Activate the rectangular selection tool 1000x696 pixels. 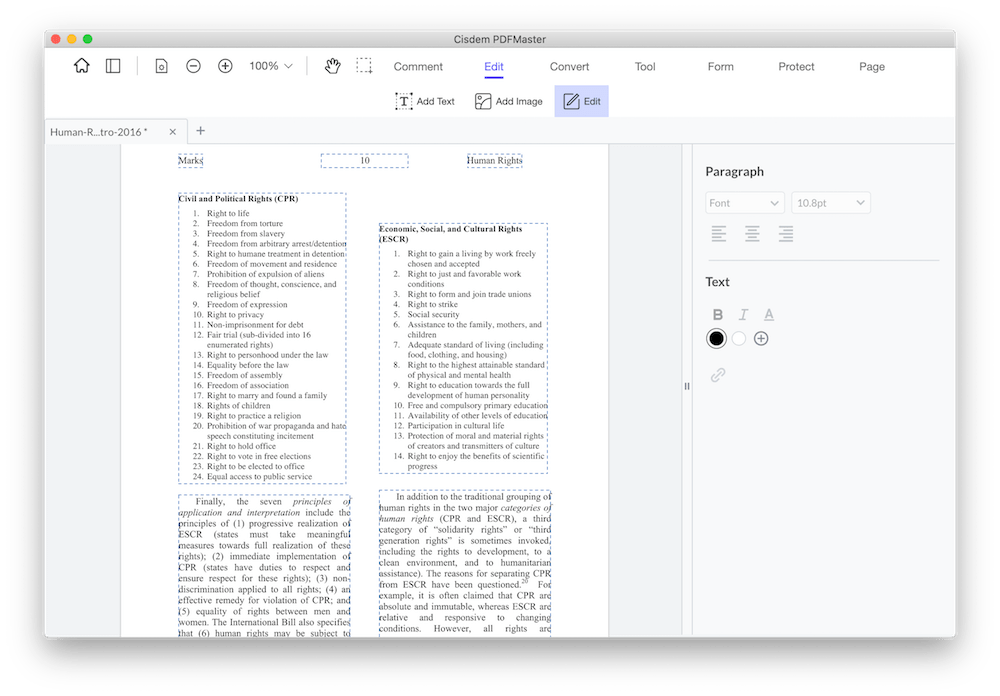coord(365,66)
